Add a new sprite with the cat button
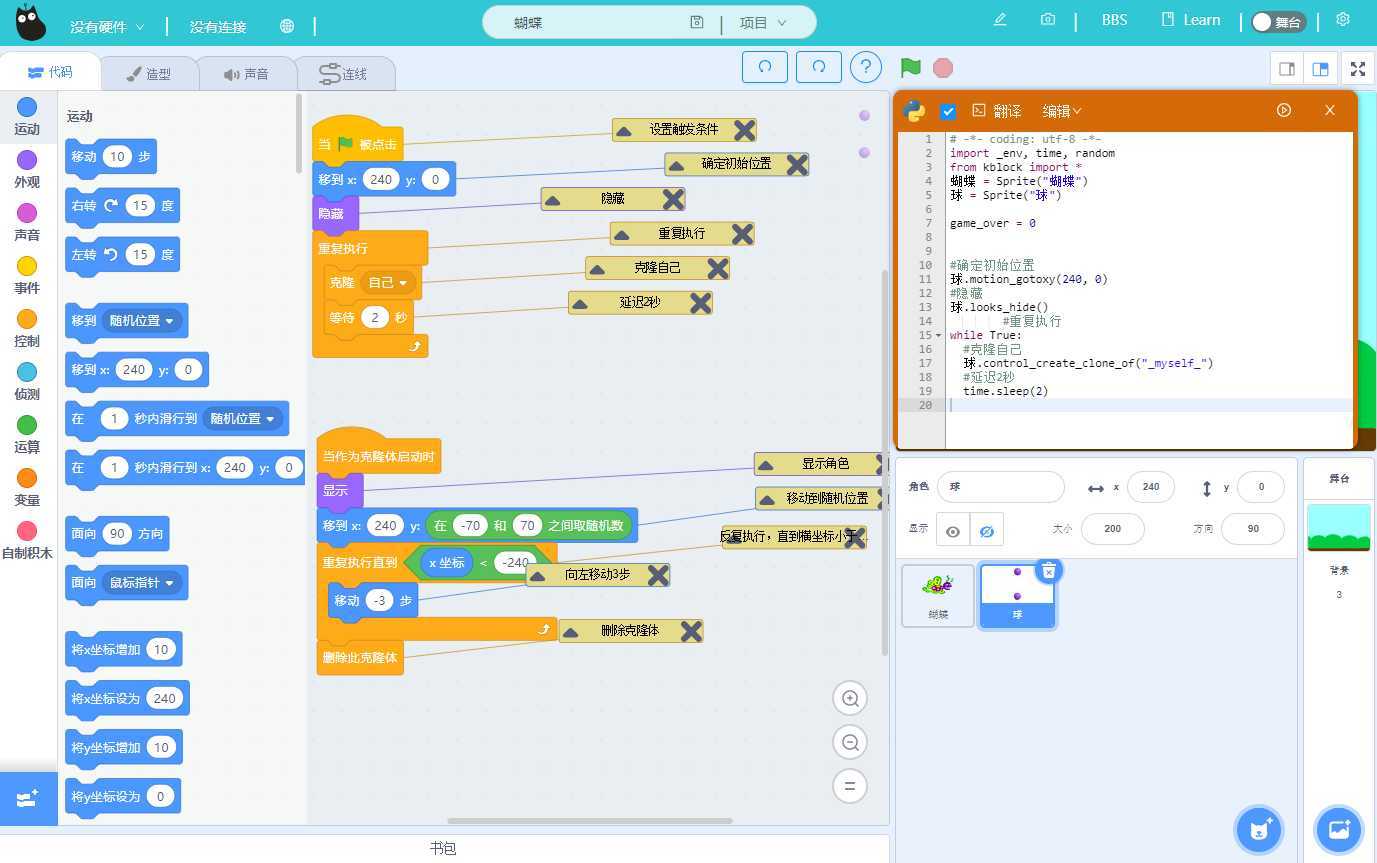 [x=1259, y=828]
